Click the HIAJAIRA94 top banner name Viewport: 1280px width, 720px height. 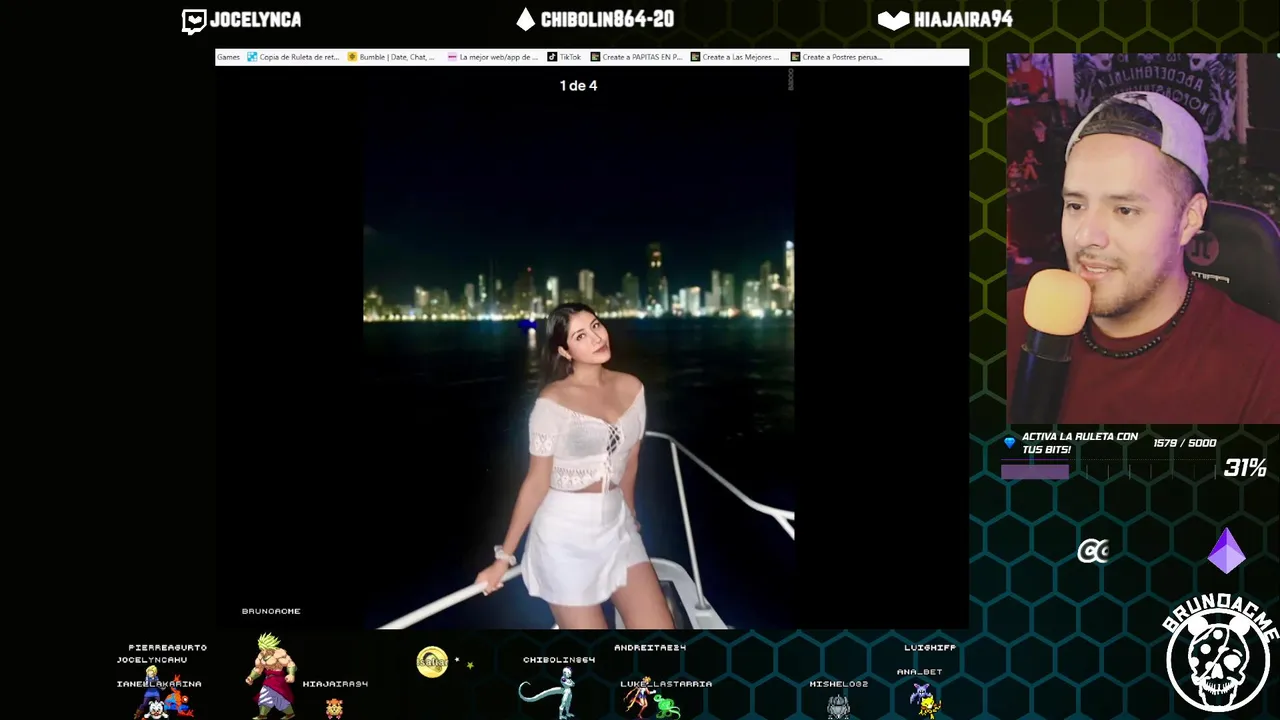962,20
